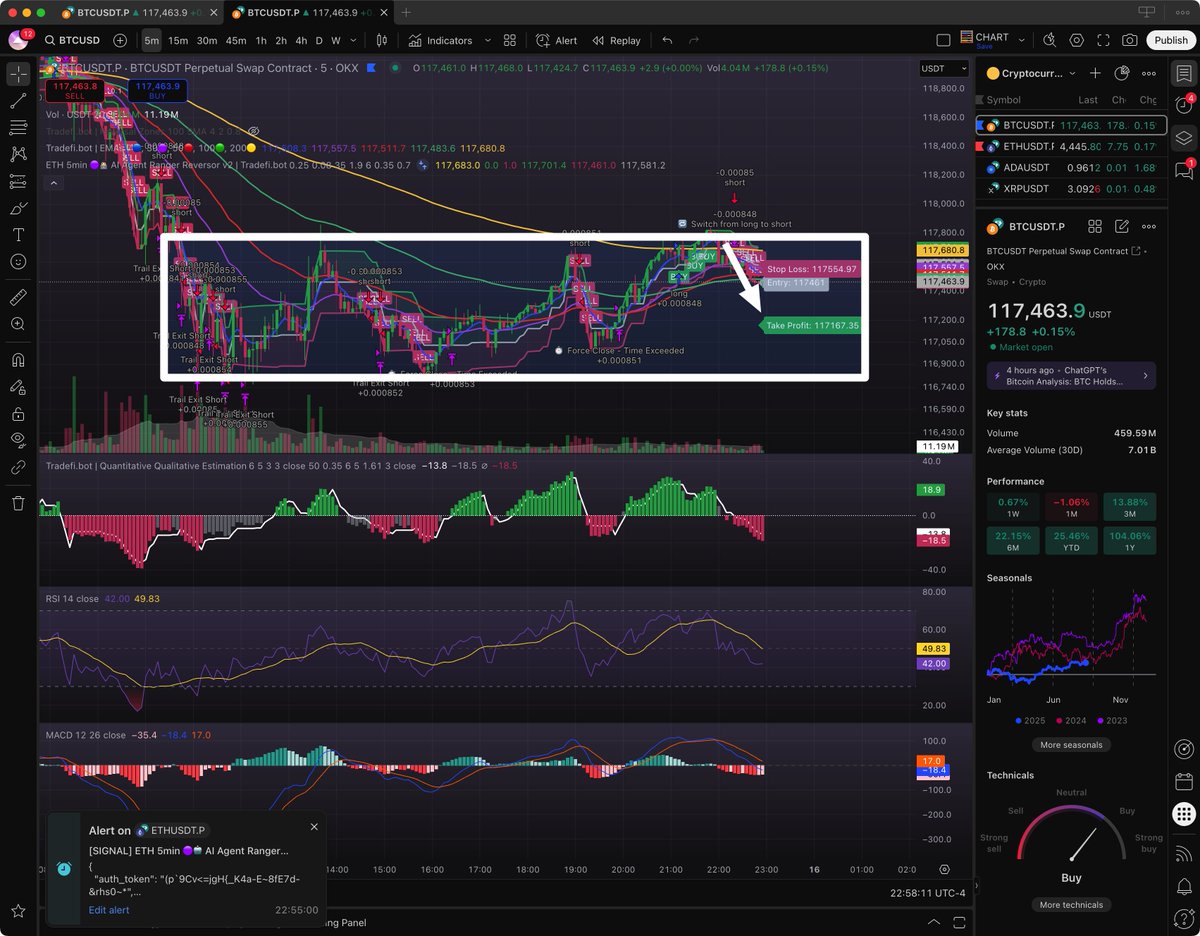Toggle indicator visibility eye near EMA label
This screenshot has width=1200, height=936.
point(254,131)
